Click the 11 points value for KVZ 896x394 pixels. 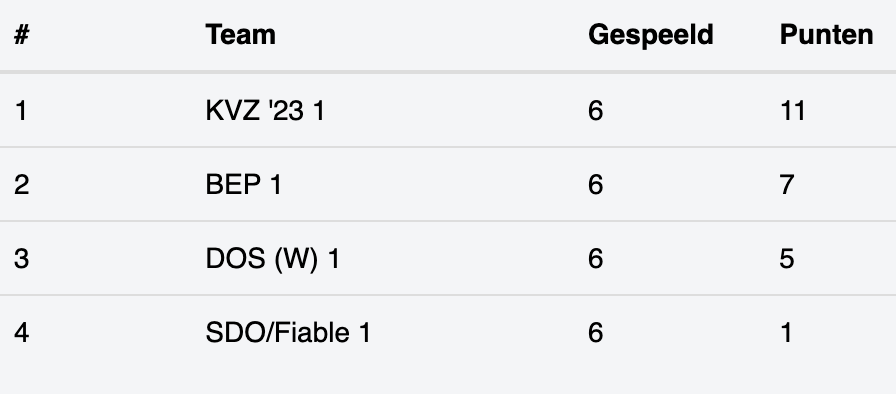pos(793,110)
